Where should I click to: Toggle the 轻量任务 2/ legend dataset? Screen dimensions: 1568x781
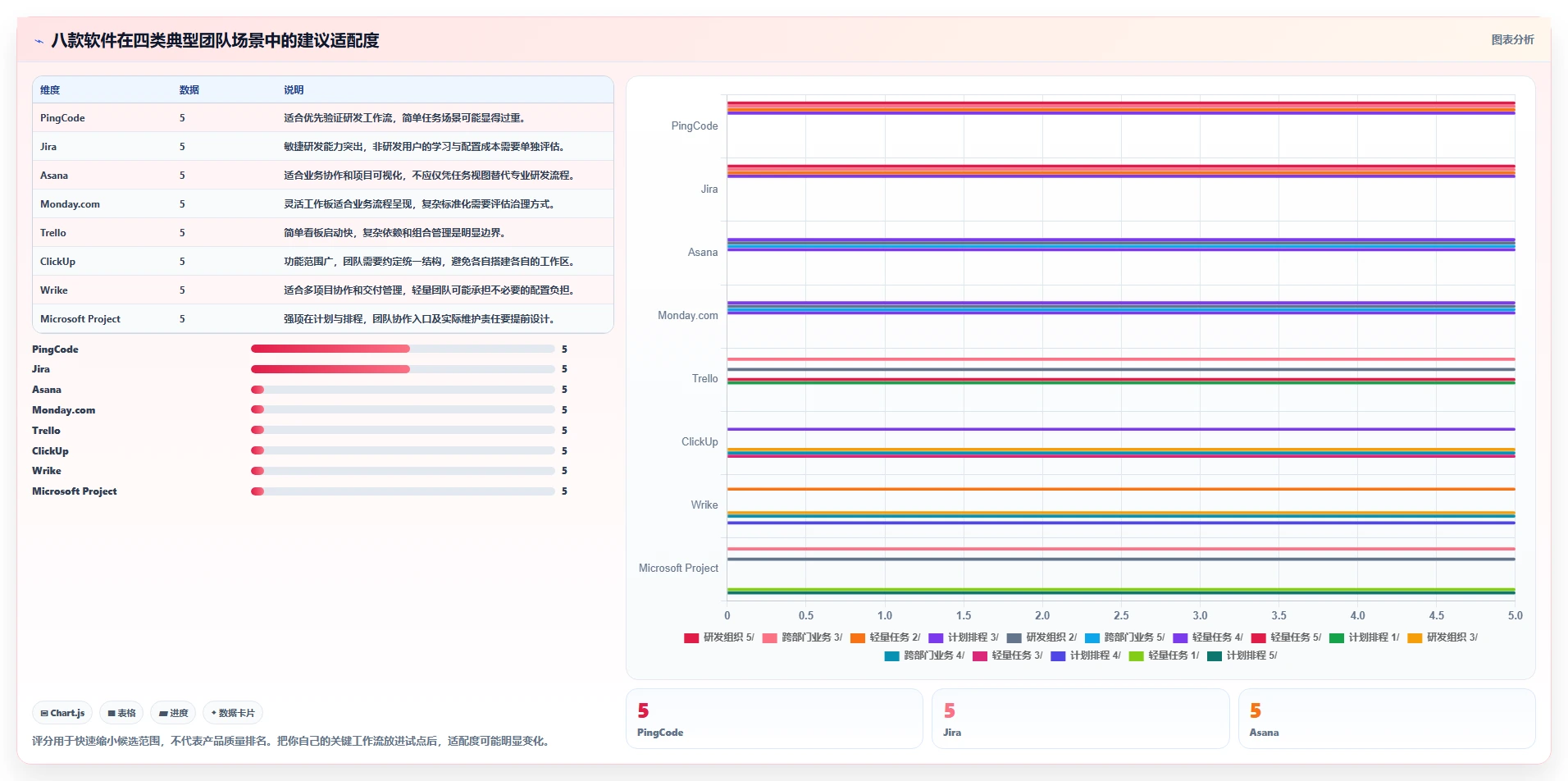(885, 637)
